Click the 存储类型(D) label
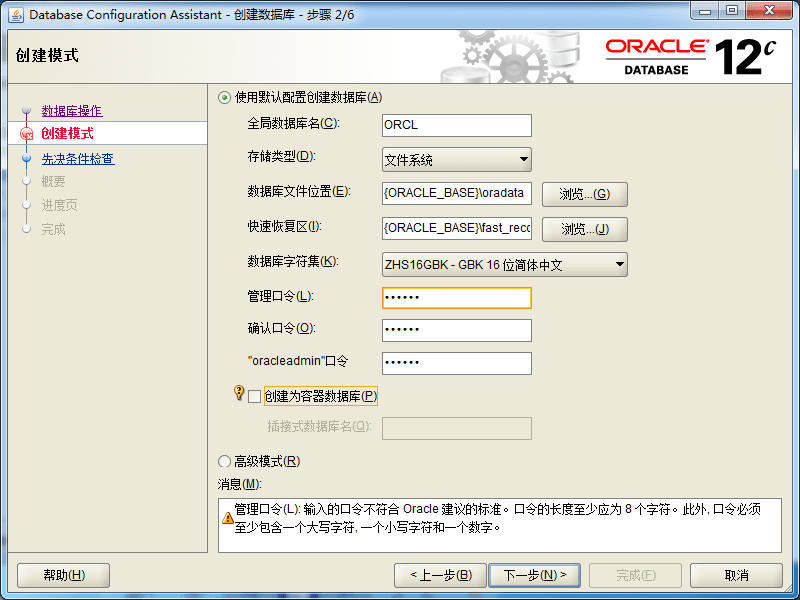The height and width of the screenshot is (600, 800). click(x=282, y=156)
